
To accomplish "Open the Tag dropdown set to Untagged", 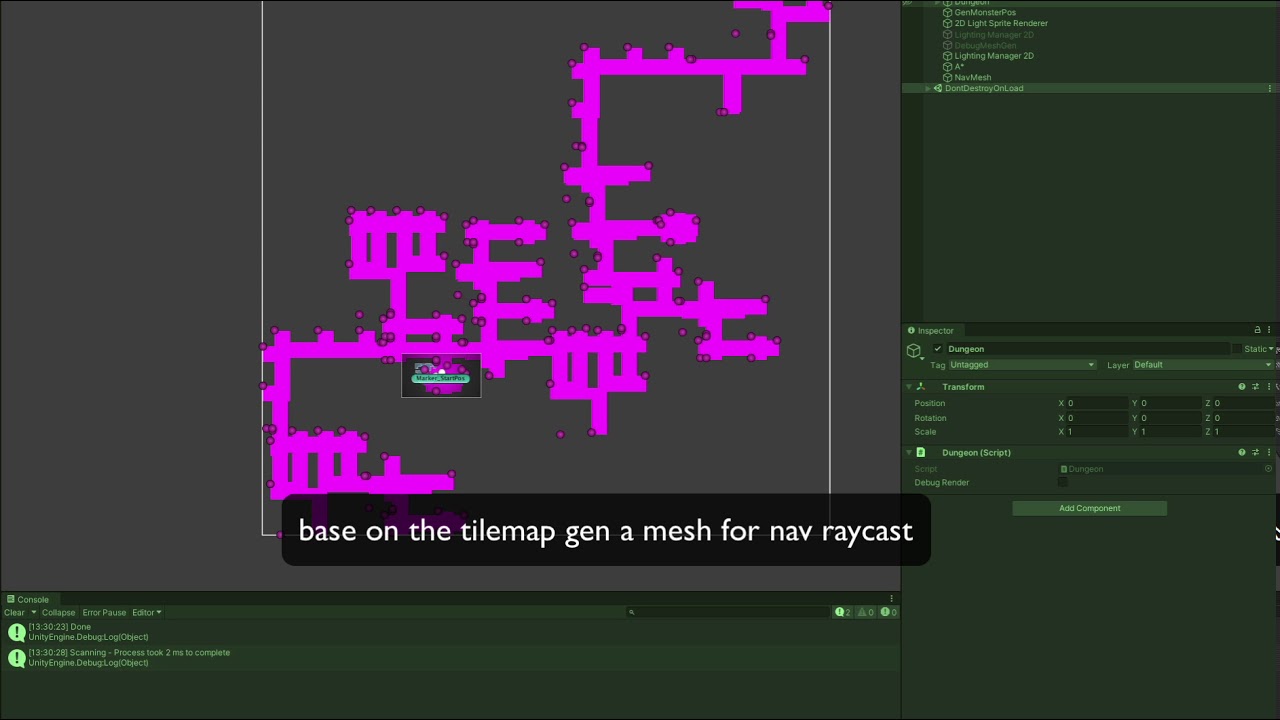I will coord(1022,365).
